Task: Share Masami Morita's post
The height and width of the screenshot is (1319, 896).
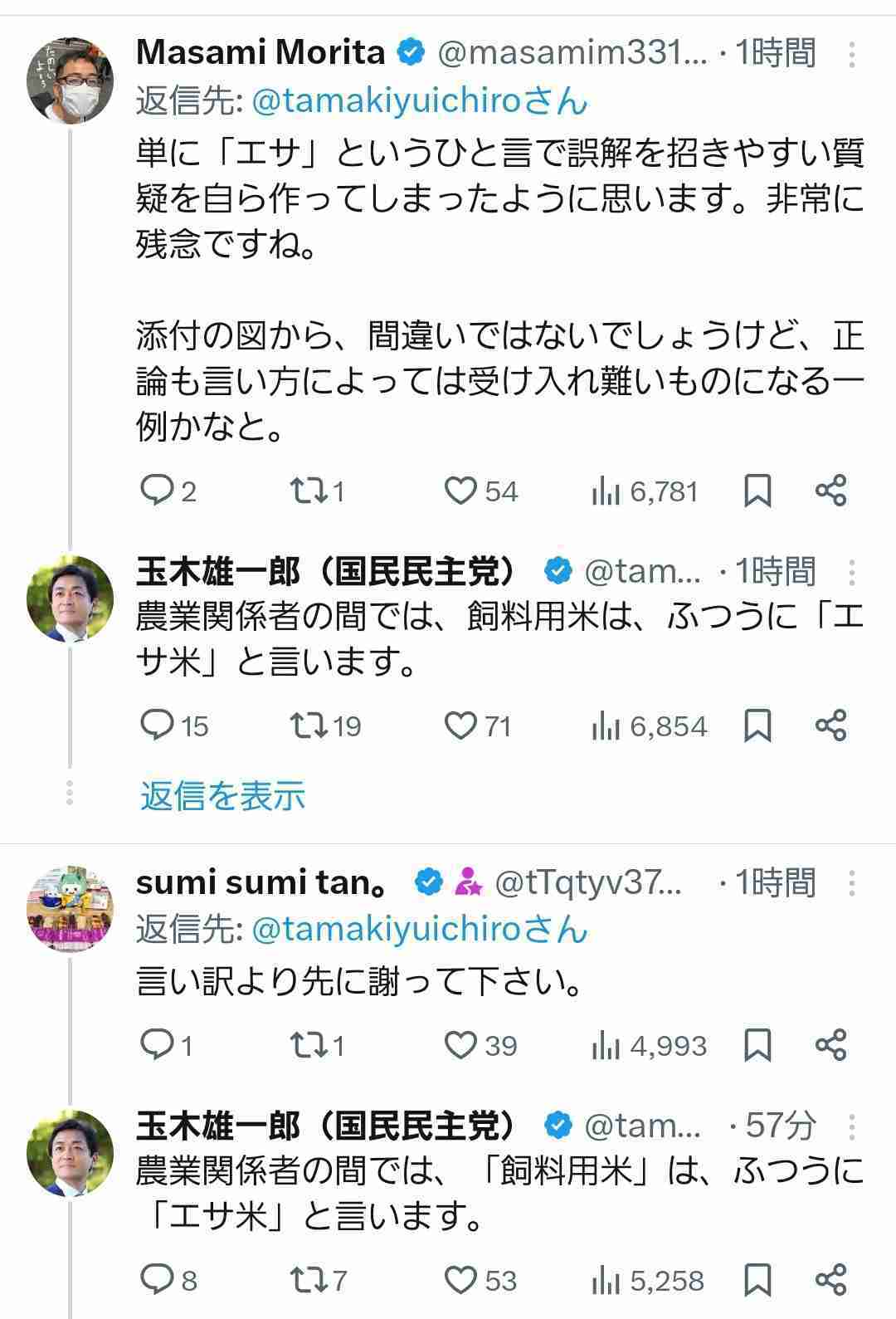Action: (x=830, y=491)
